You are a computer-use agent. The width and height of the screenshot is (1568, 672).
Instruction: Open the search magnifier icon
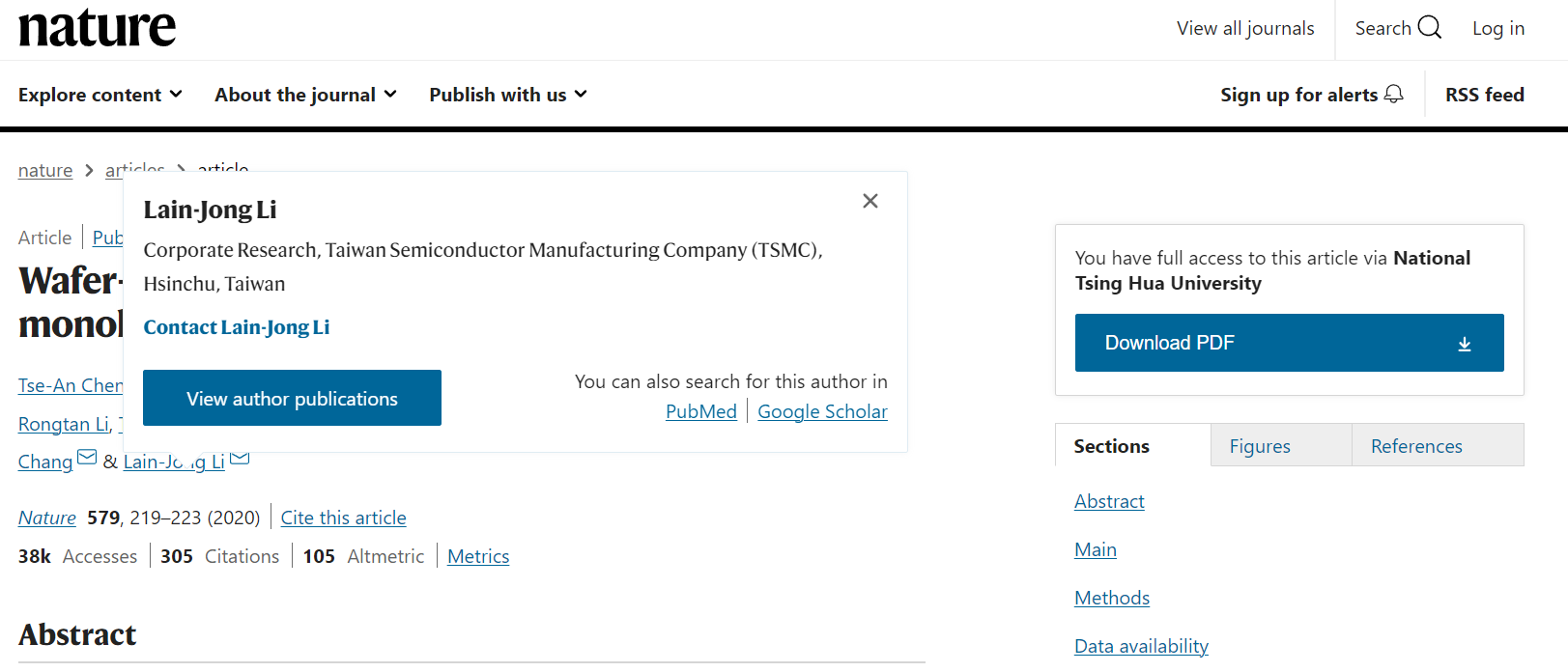click(1430, 27)
